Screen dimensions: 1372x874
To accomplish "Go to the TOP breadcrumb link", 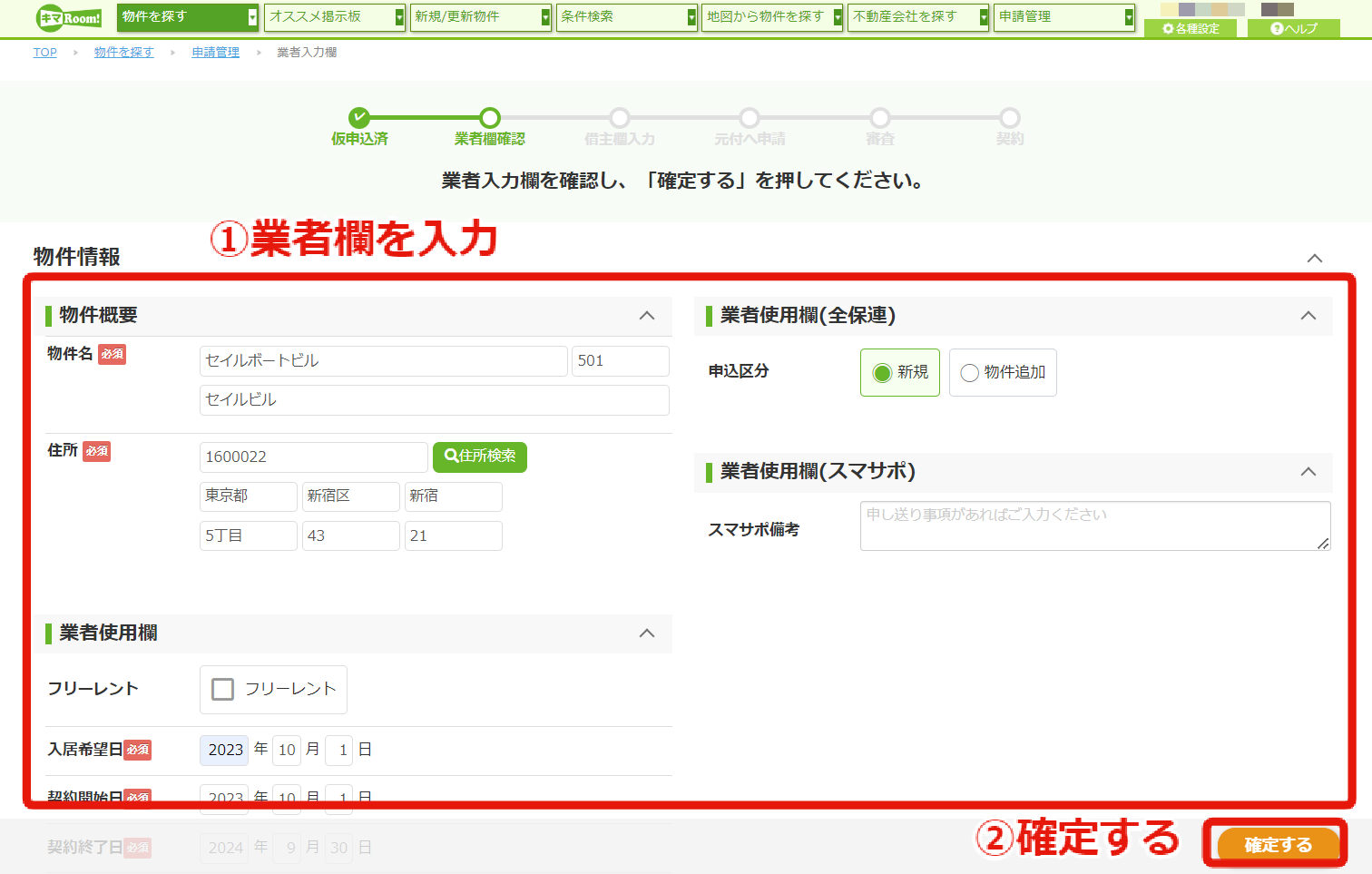I will pos(45,53).
